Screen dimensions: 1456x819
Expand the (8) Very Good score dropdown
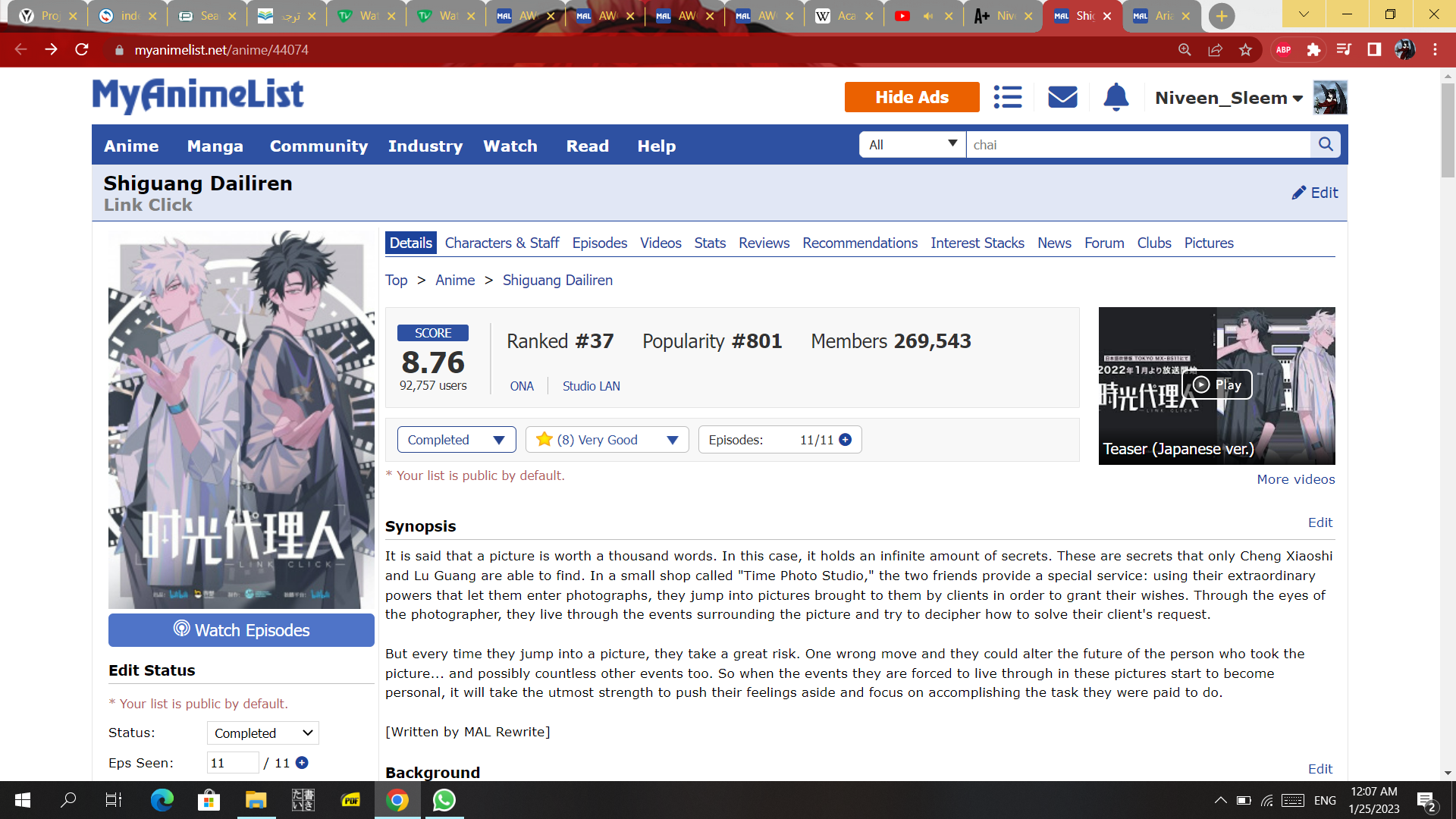[607, 440]
